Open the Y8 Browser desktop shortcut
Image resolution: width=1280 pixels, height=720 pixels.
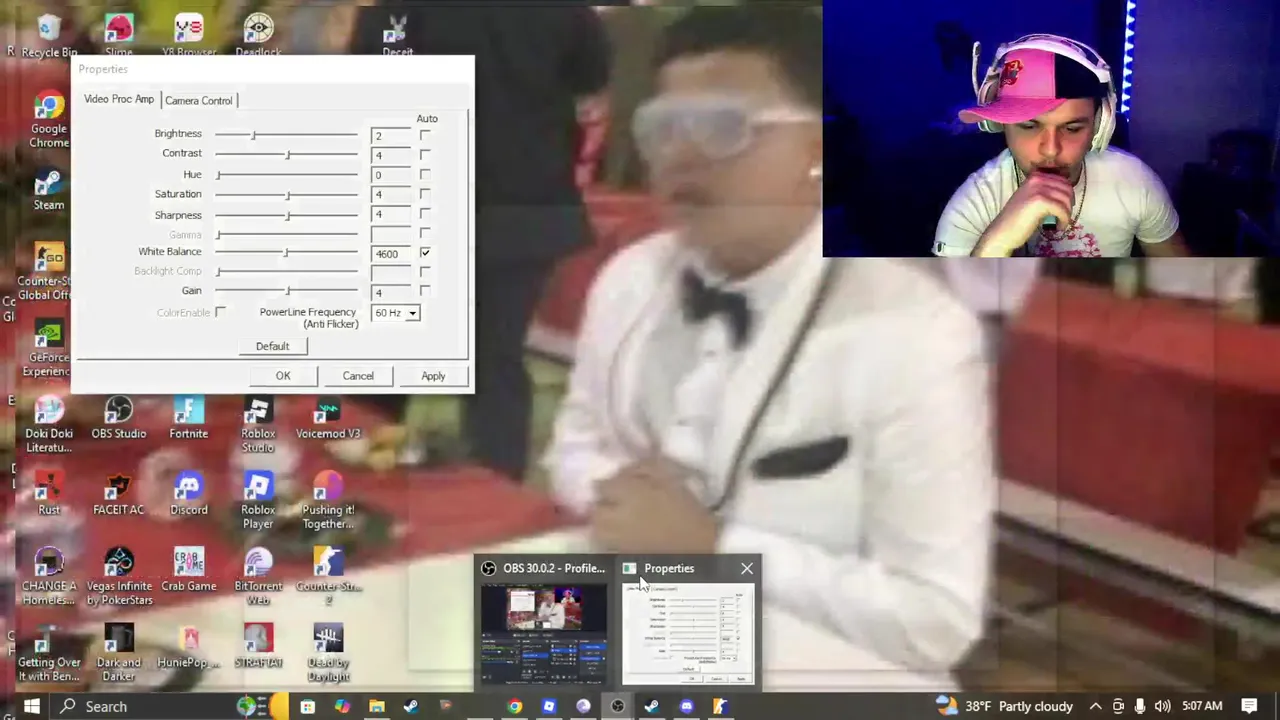188,33
